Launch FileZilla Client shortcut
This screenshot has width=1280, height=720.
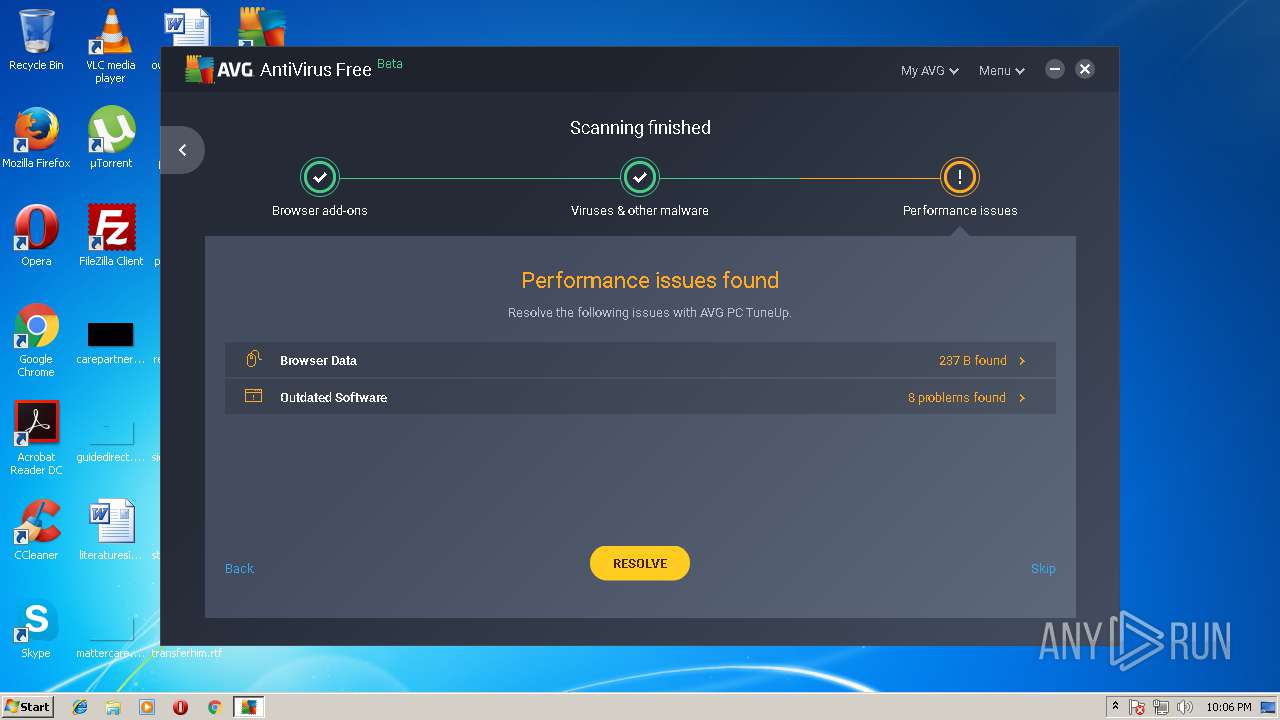click(x=110, y=236)
